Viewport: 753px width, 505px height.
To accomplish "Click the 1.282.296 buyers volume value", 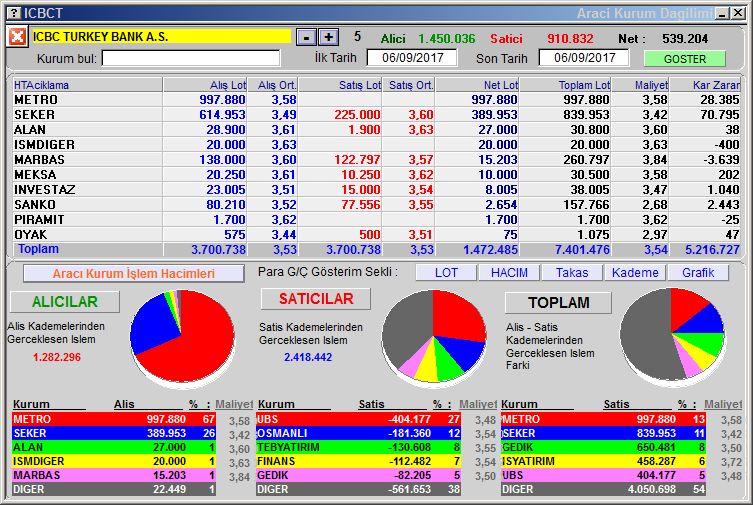I will pyautogui.click(x=57, y=357).
